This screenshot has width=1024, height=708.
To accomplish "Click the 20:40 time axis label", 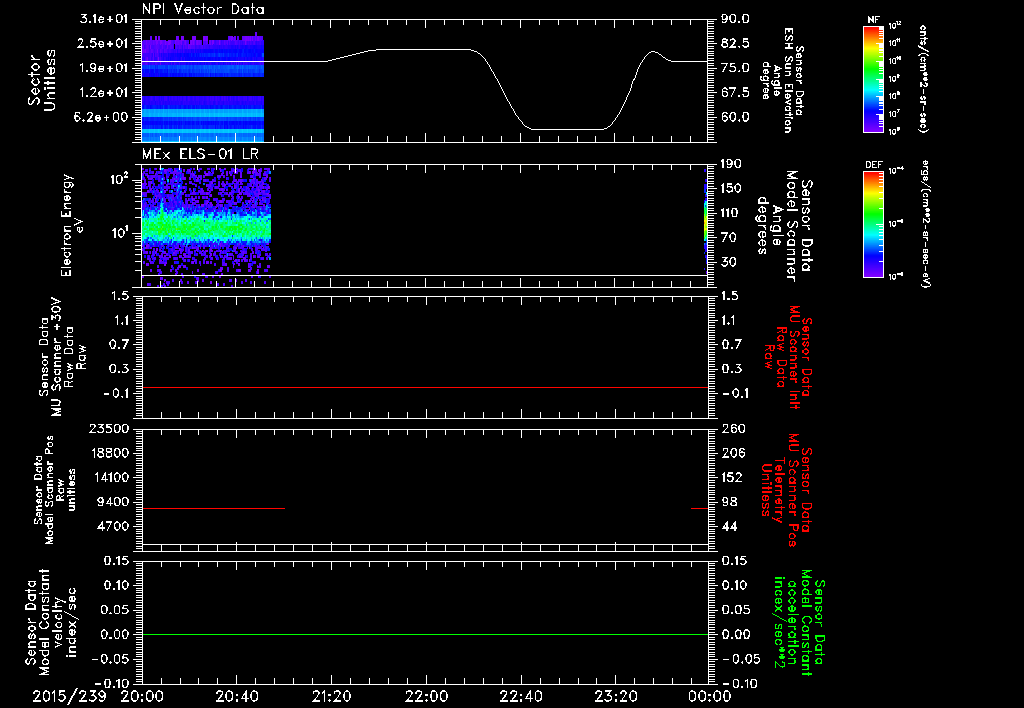I will [236, 696].
